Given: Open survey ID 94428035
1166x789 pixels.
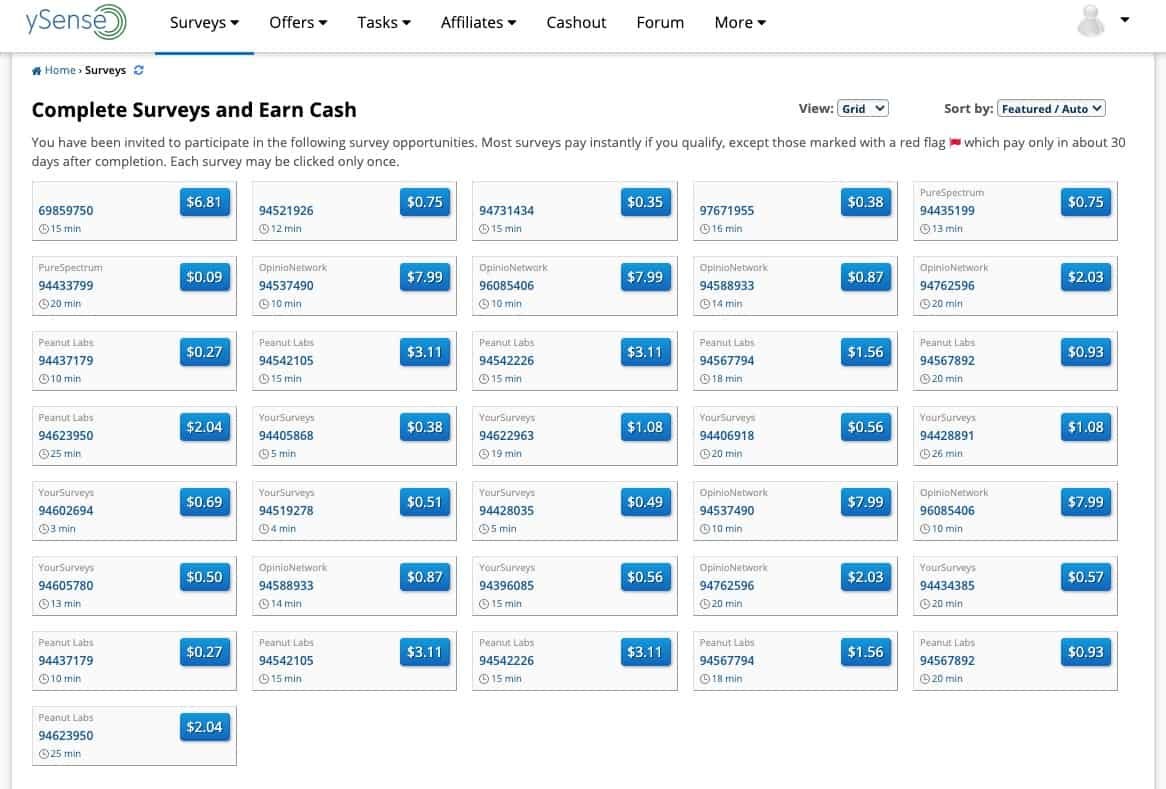Looking at the screenshot, I should 506,511.
